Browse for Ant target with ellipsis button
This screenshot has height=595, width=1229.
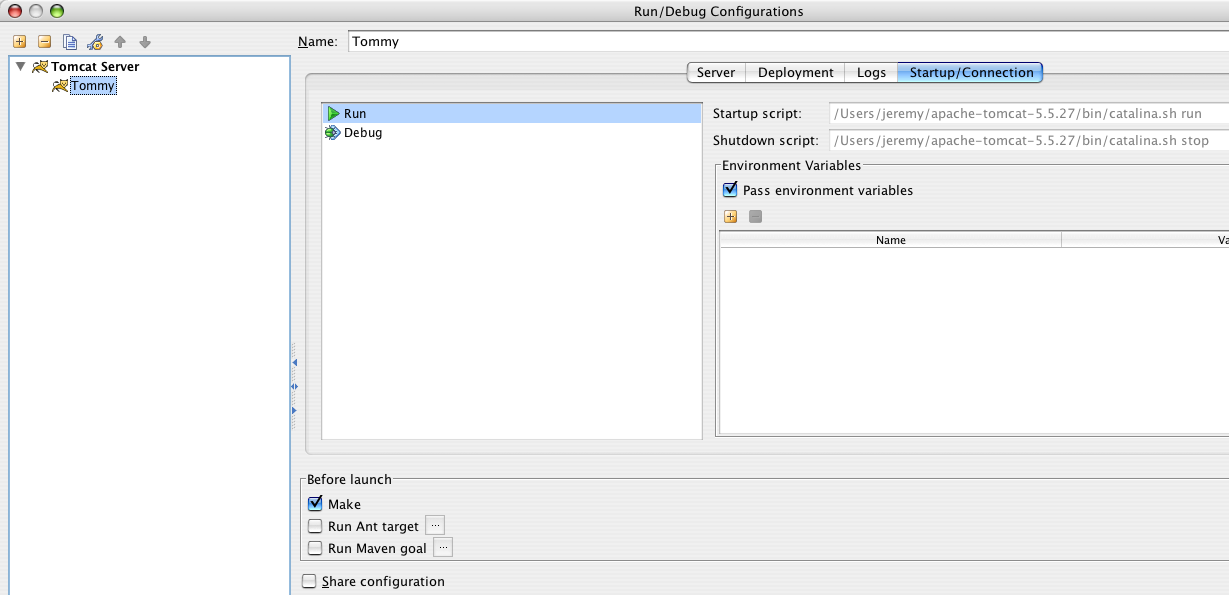point(435,525)
